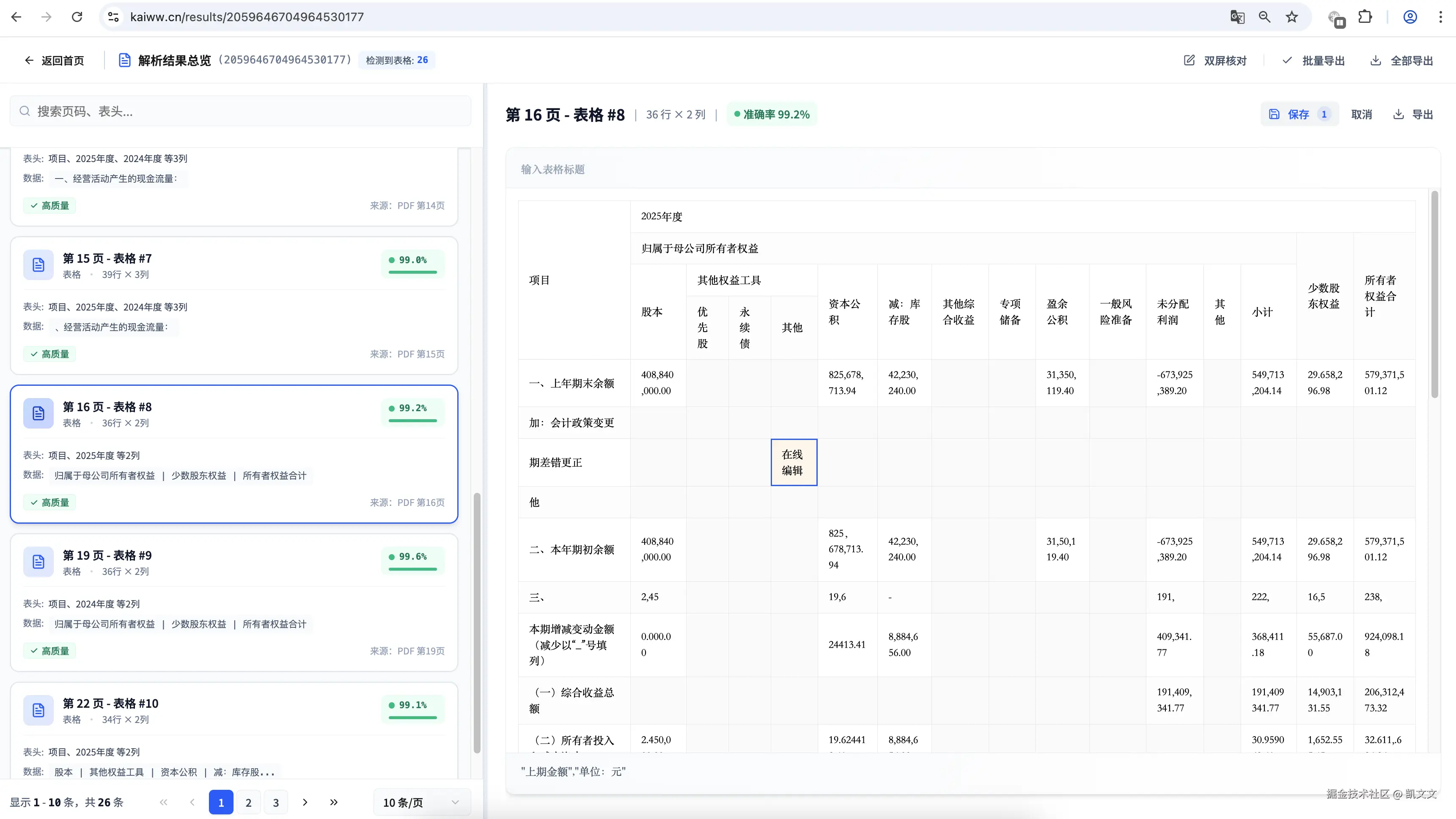Click the browser address bar URL
1456x819 pixels.
[x=247, y=17]
